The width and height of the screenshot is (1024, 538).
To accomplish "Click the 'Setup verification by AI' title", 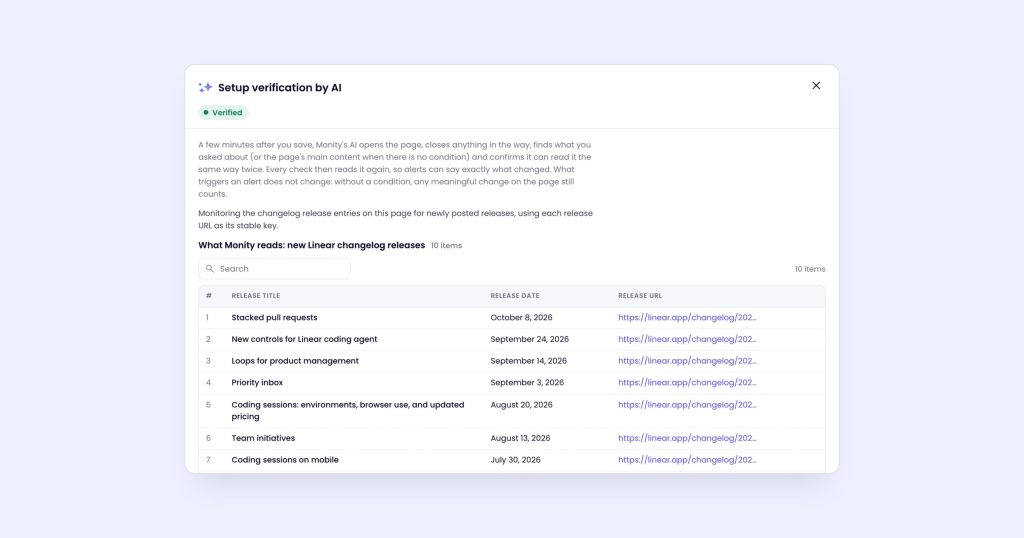I will (280, 87).
